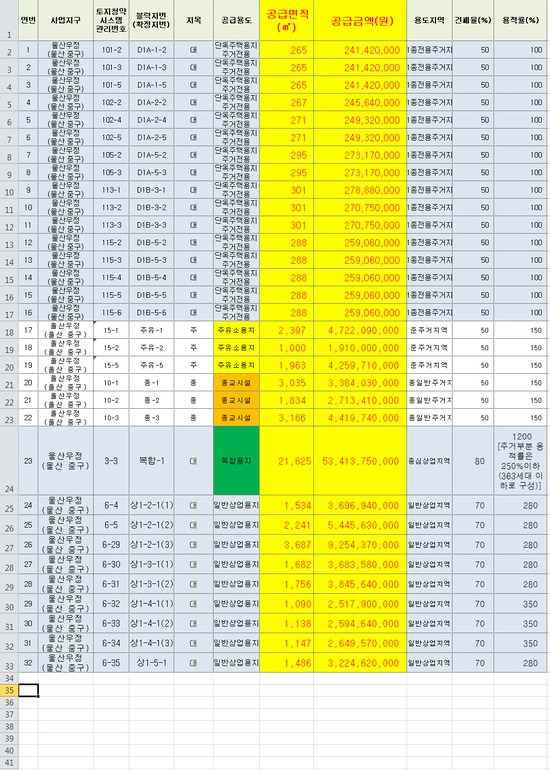Click the active empty cell in row 35

click(x=28, y=690)
